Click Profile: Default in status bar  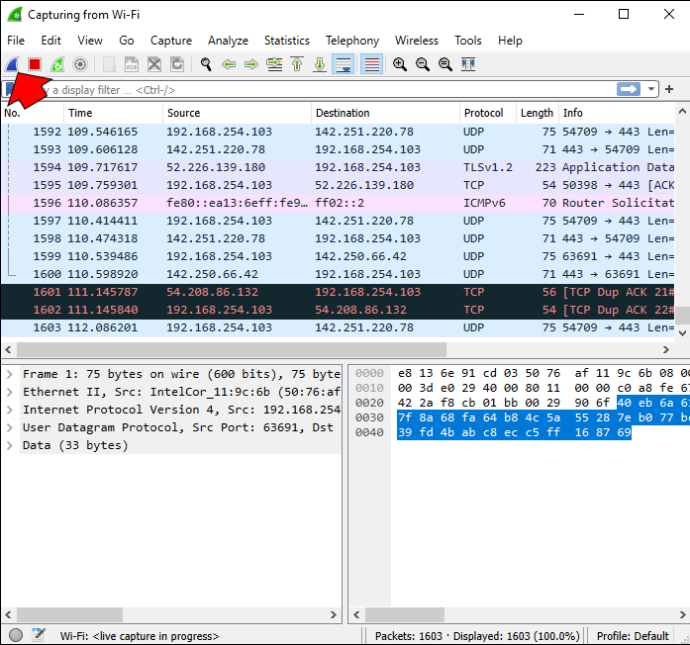632,636
